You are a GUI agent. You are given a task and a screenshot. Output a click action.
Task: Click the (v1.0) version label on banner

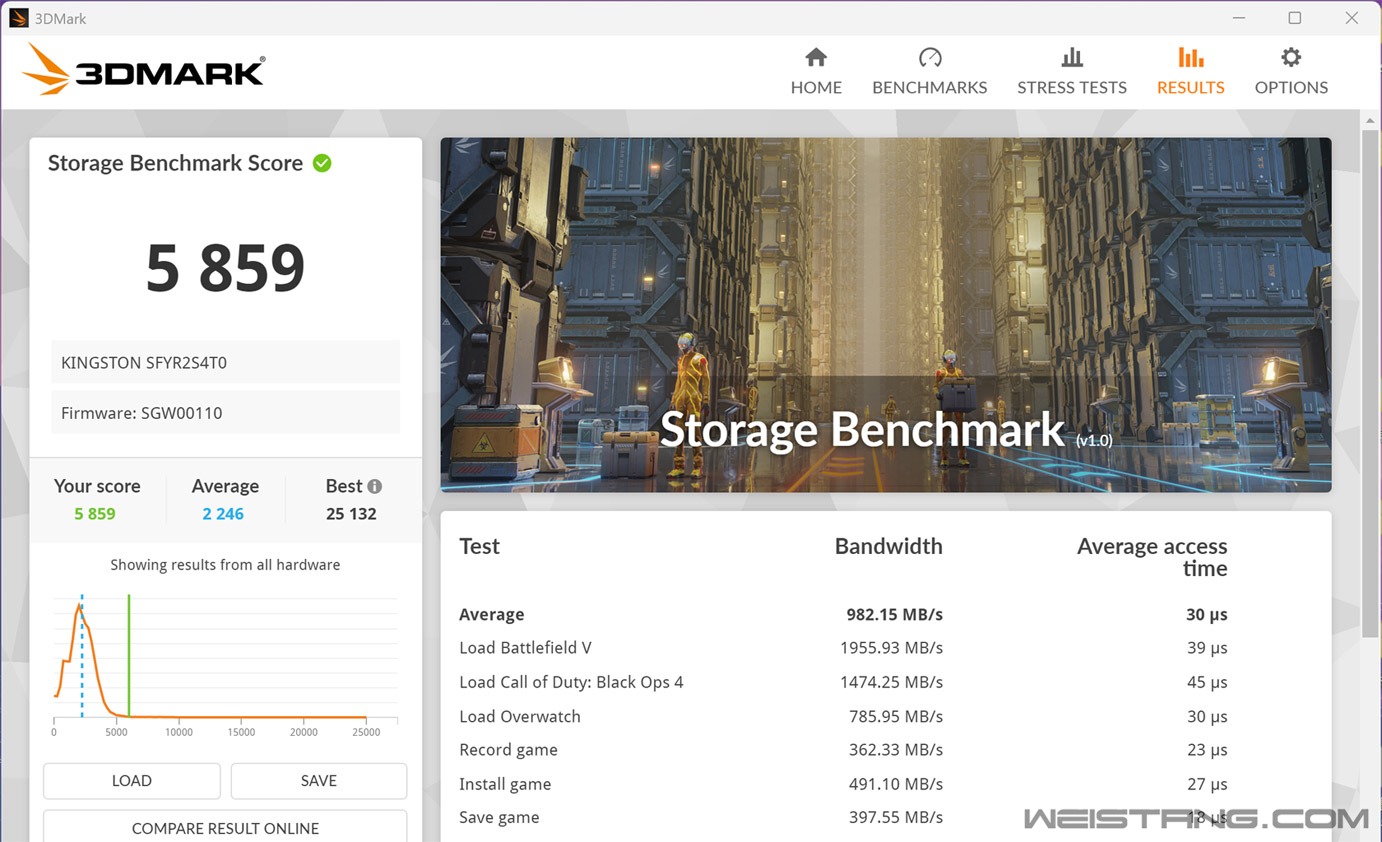(x=1094, y=440)
